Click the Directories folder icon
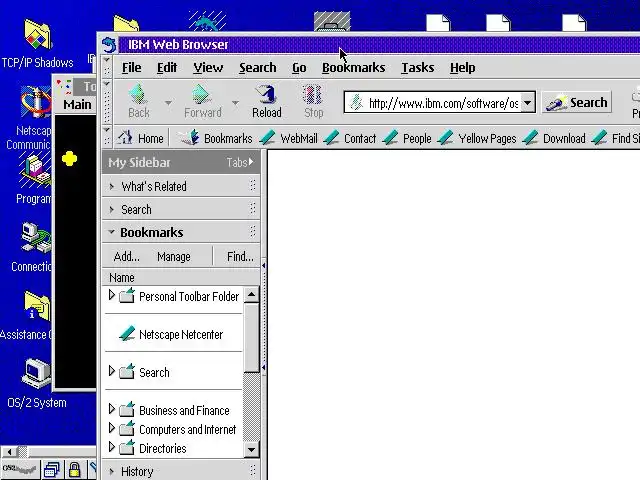 coord(127,447)
